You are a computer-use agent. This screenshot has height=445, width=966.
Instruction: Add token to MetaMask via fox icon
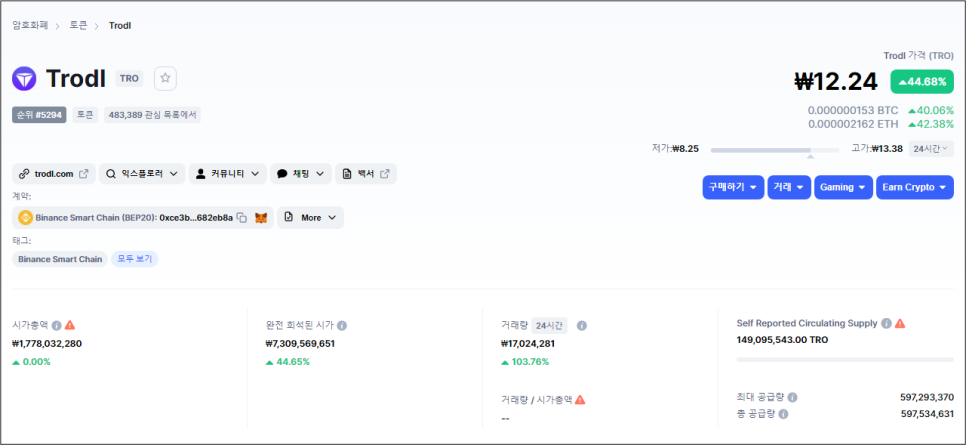(x=261, y=218)
